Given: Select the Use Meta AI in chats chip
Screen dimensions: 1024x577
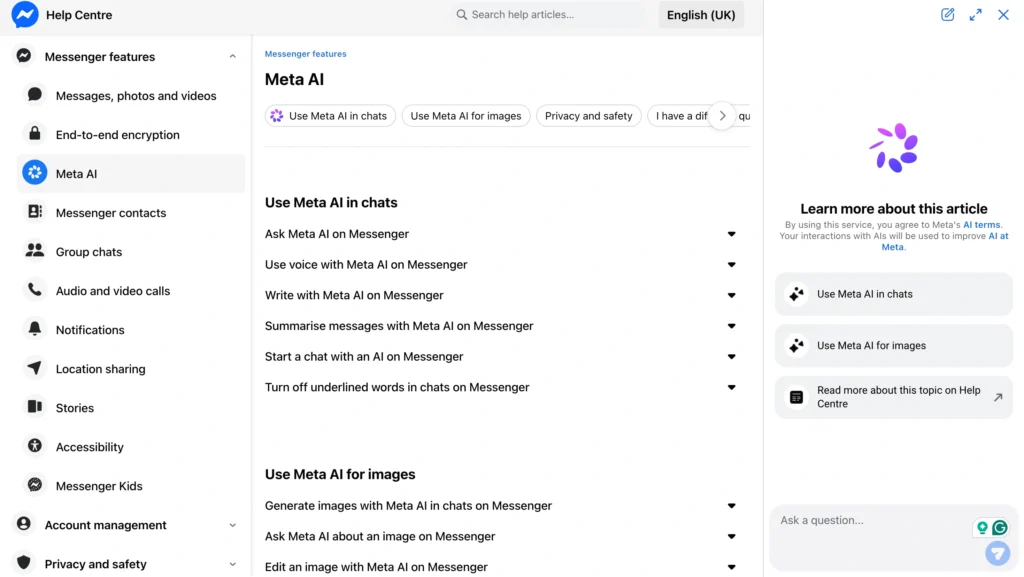Looking at the screenshot, I should coord(330,116).
